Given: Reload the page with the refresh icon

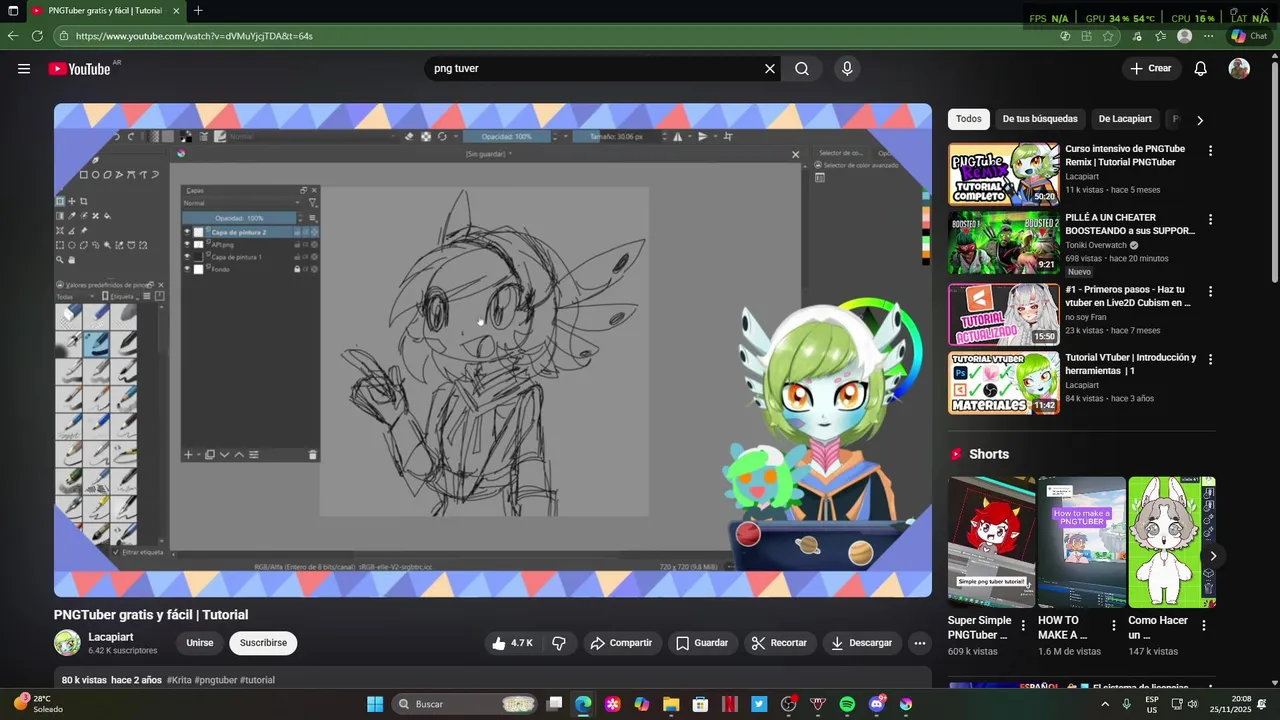Looking at the screenshot, I should pos(37,36).
